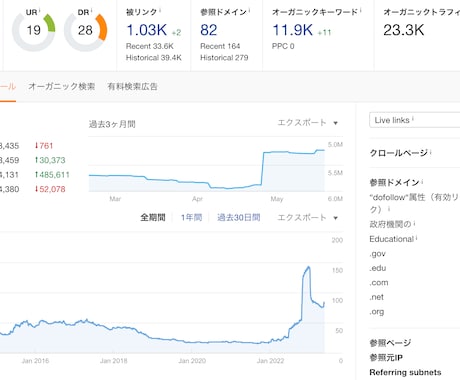Click info icon next to 政府機関の

[414, 223]
